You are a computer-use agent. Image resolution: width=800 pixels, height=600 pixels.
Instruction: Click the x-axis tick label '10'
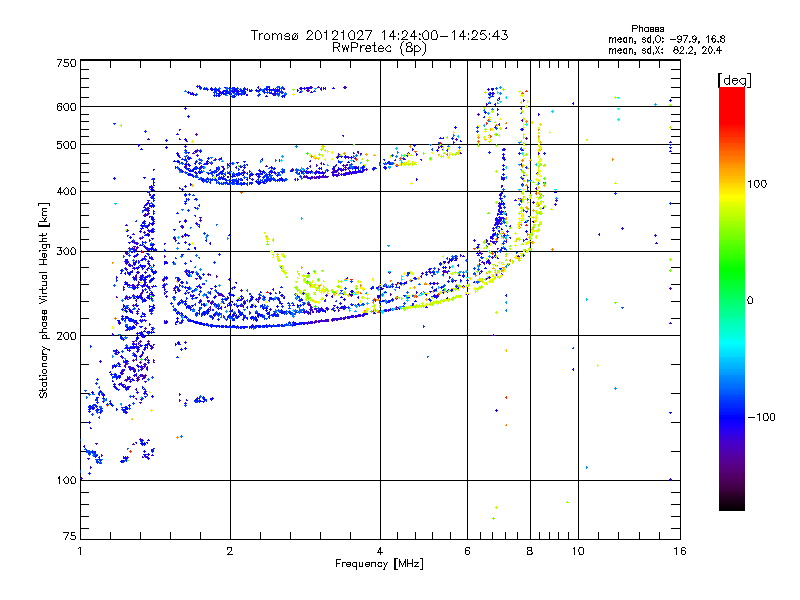point(578,551)
